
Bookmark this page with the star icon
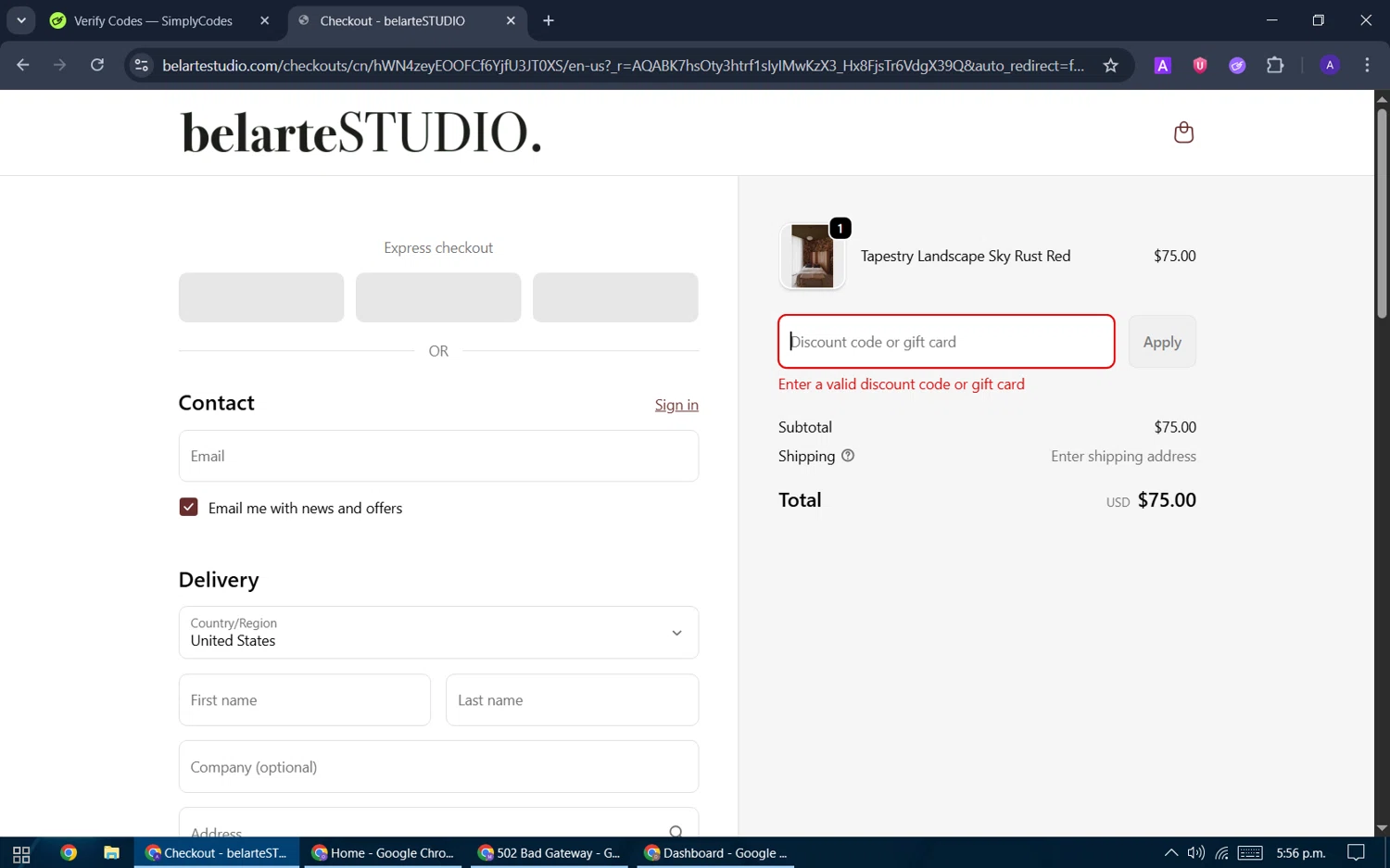(x=1110, y=65)
